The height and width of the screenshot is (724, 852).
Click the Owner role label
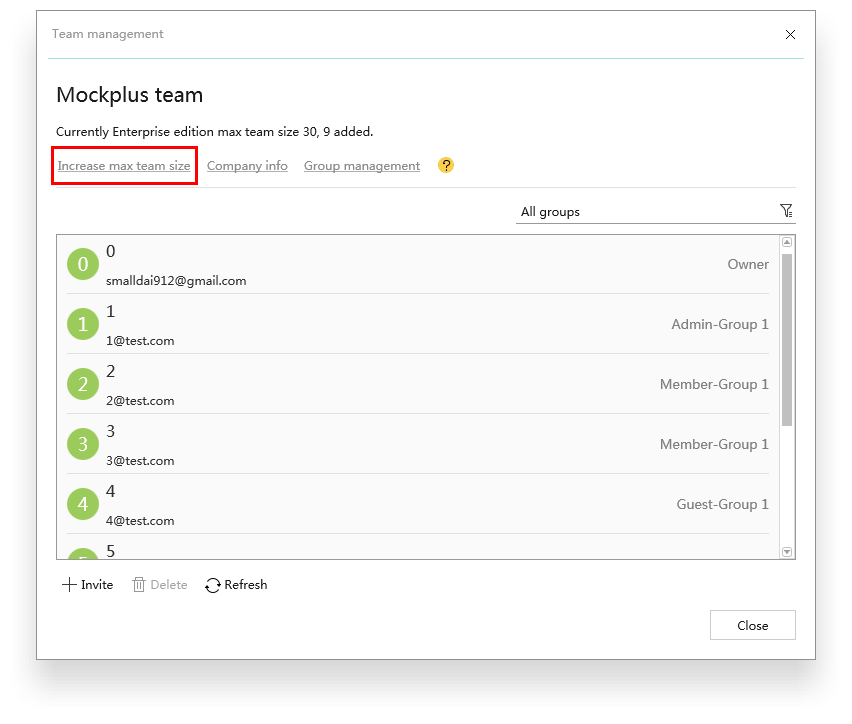click(x=748, y=264)
